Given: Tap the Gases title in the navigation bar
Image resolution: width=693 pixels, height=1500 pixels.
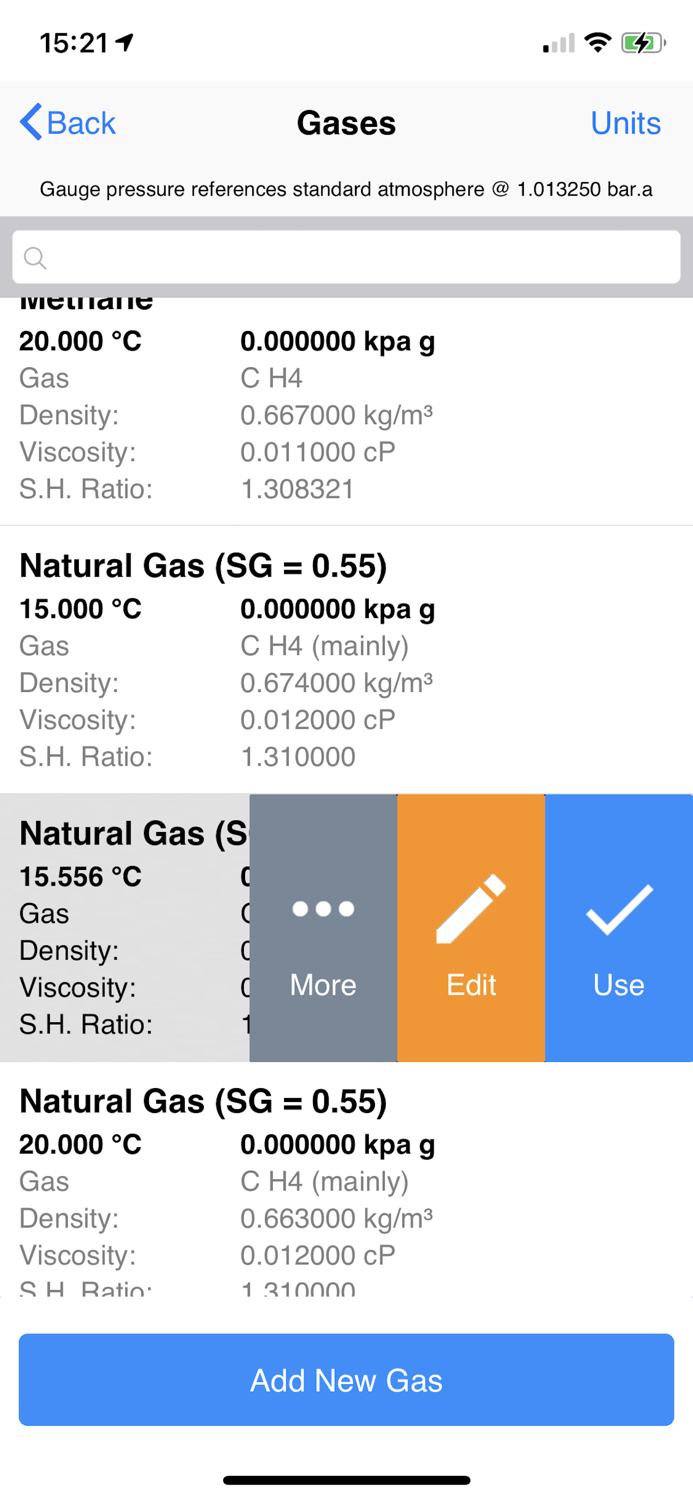Looking at the screenshot, I should coord(346,122).
